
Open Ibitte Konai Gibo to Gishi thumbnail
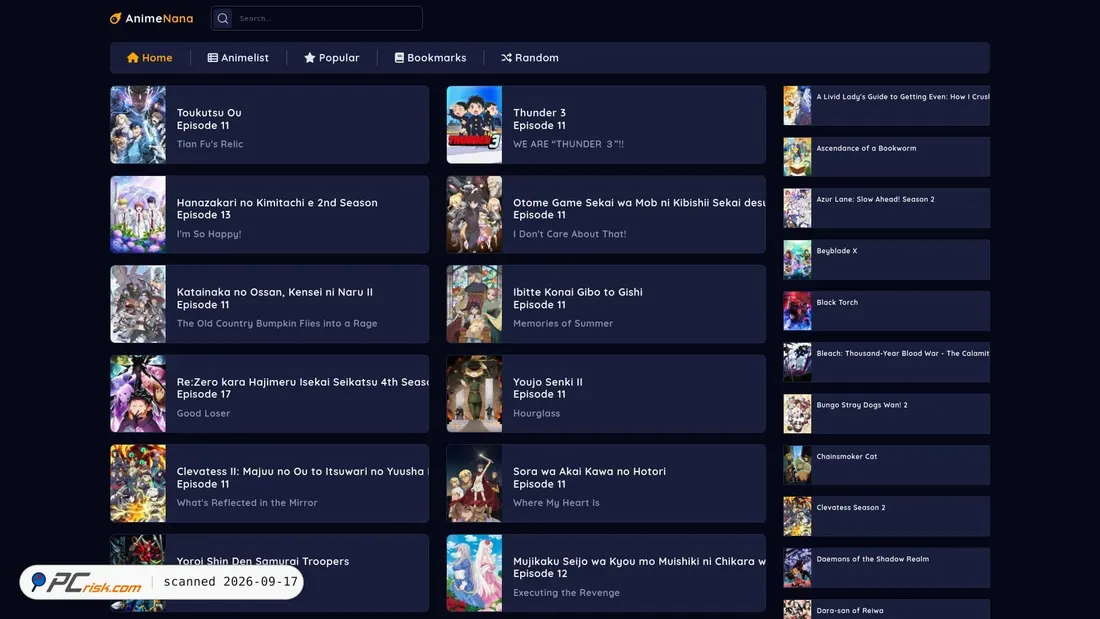coord(474,304)
